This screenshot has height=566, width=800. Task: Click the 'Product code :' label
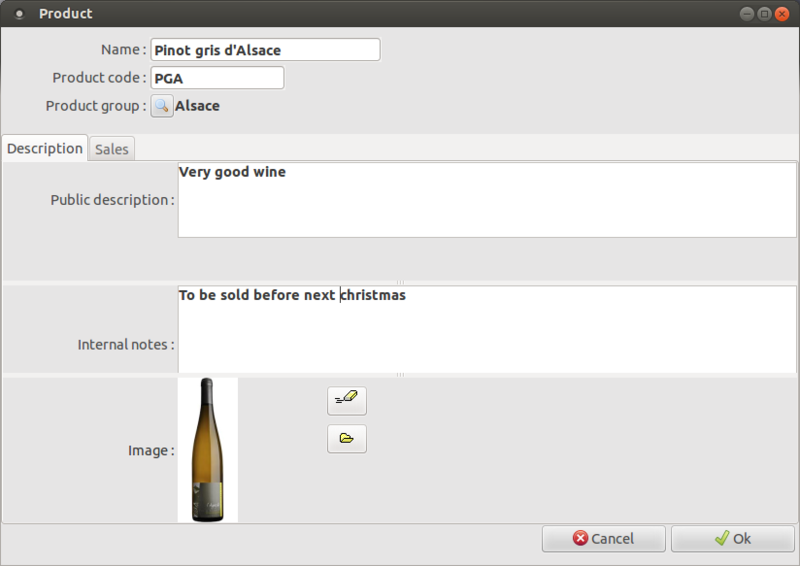pos(99,78)
